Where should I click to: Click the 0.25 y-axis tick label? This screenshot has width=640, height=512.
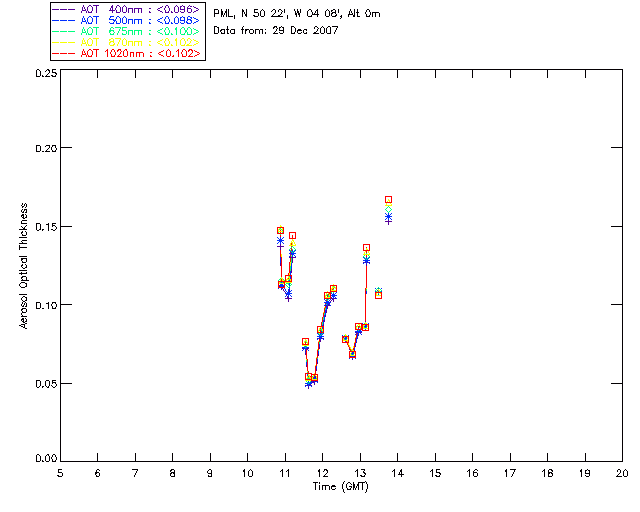pyautogui.click(x=46, y=73)
